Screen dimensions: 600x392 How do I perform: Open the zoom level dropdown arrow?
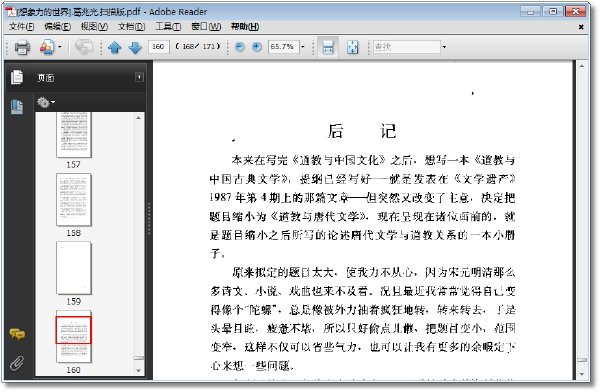coord(303,47)
